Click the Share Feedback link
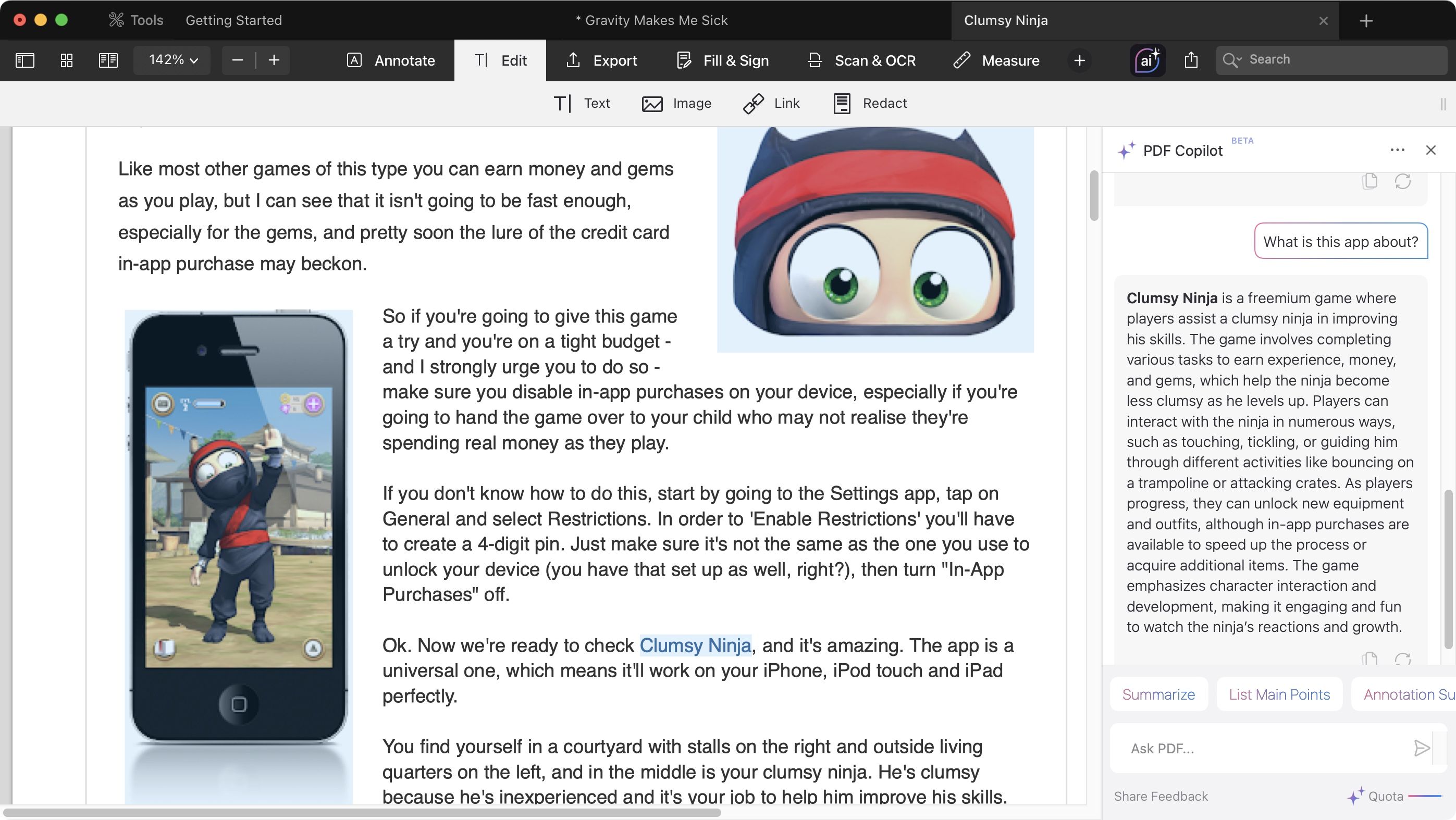 pyautogui.click(x=1162, y=796)
